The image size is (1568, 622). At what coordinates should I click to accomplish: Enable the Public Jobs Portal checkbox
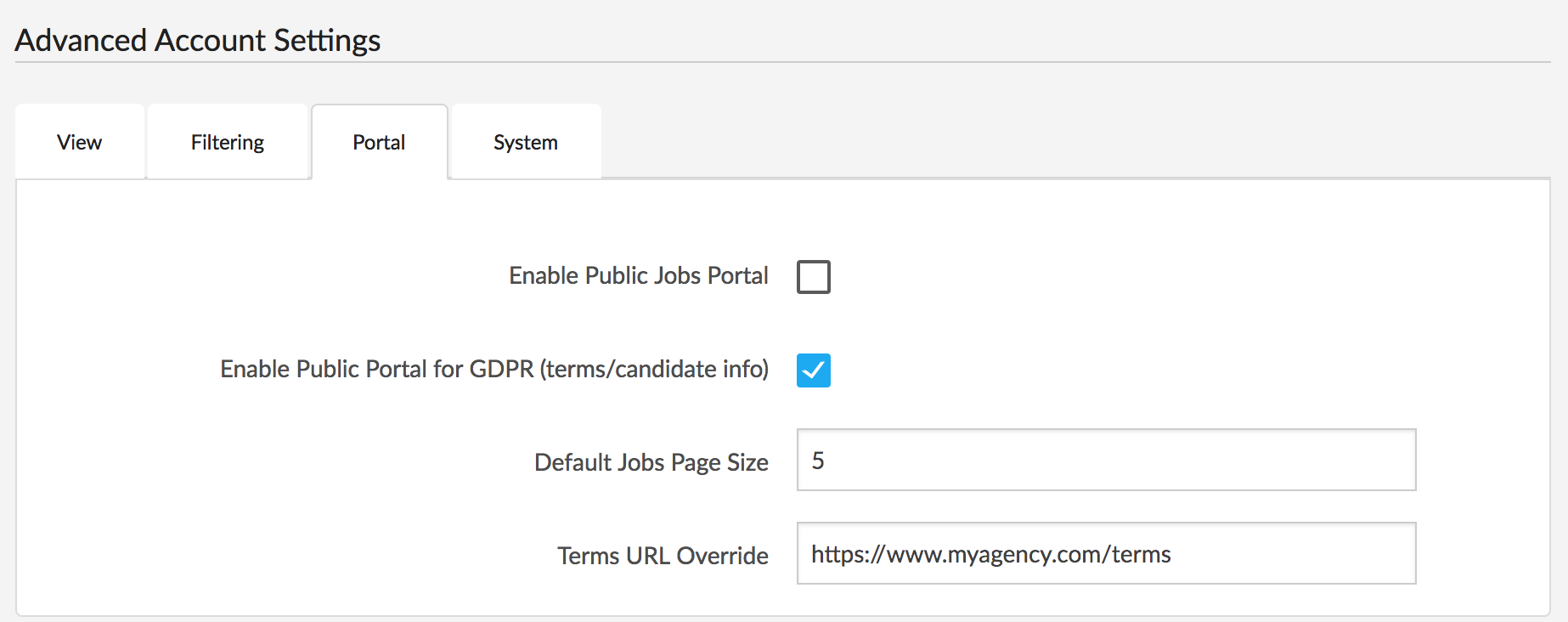813,277
